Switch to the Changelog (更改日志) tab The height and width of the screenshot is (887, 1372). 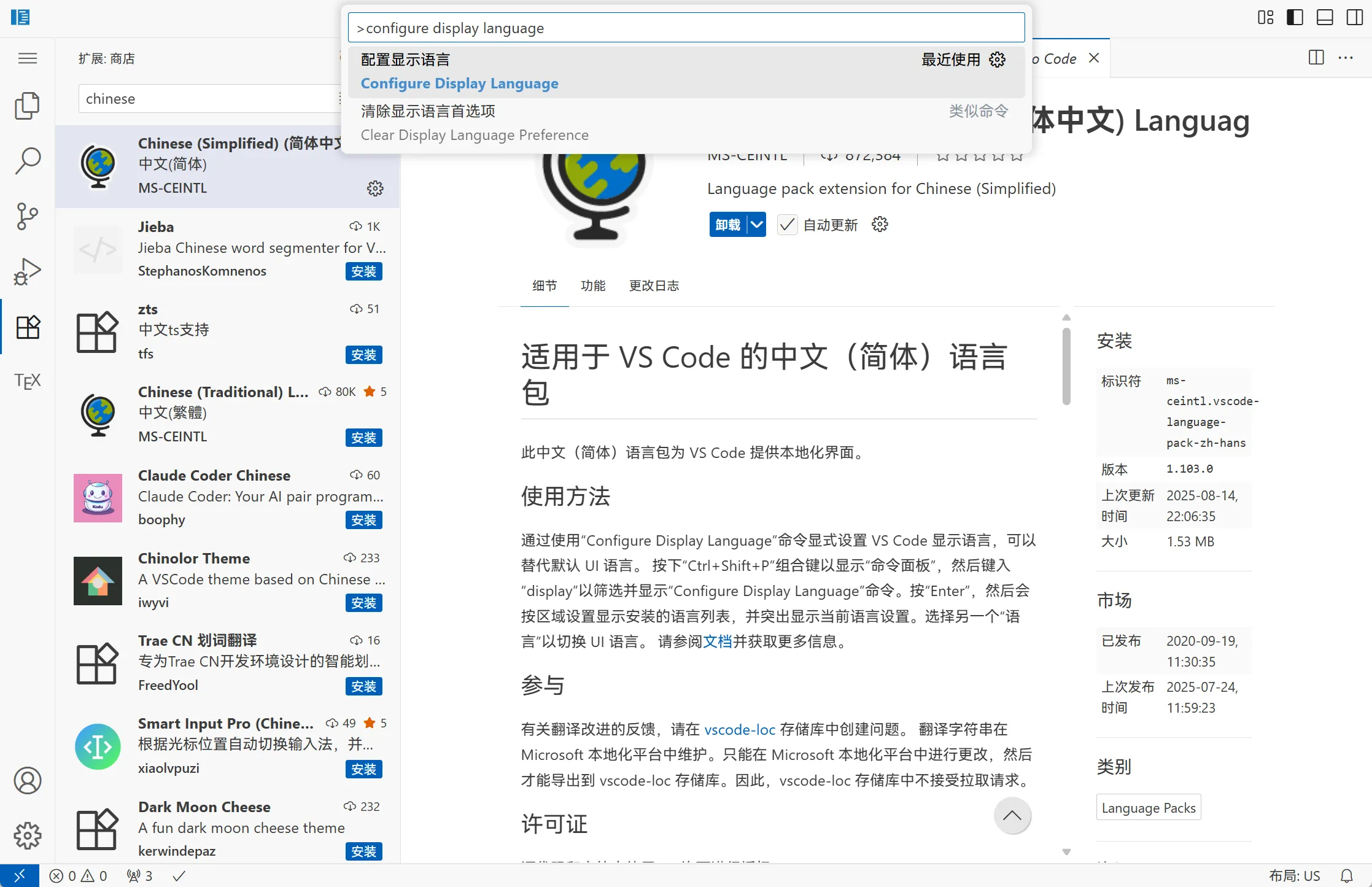click(x=654, y=285)
